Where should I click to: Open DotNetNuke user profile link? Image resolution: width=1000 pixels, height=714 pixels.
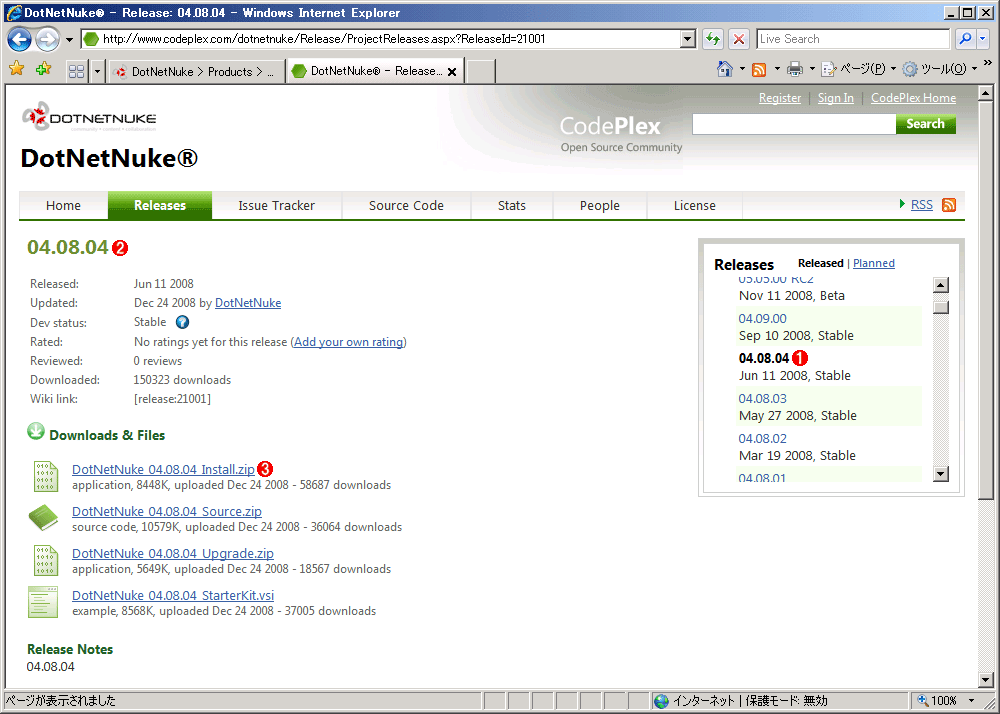click(248, 303)
